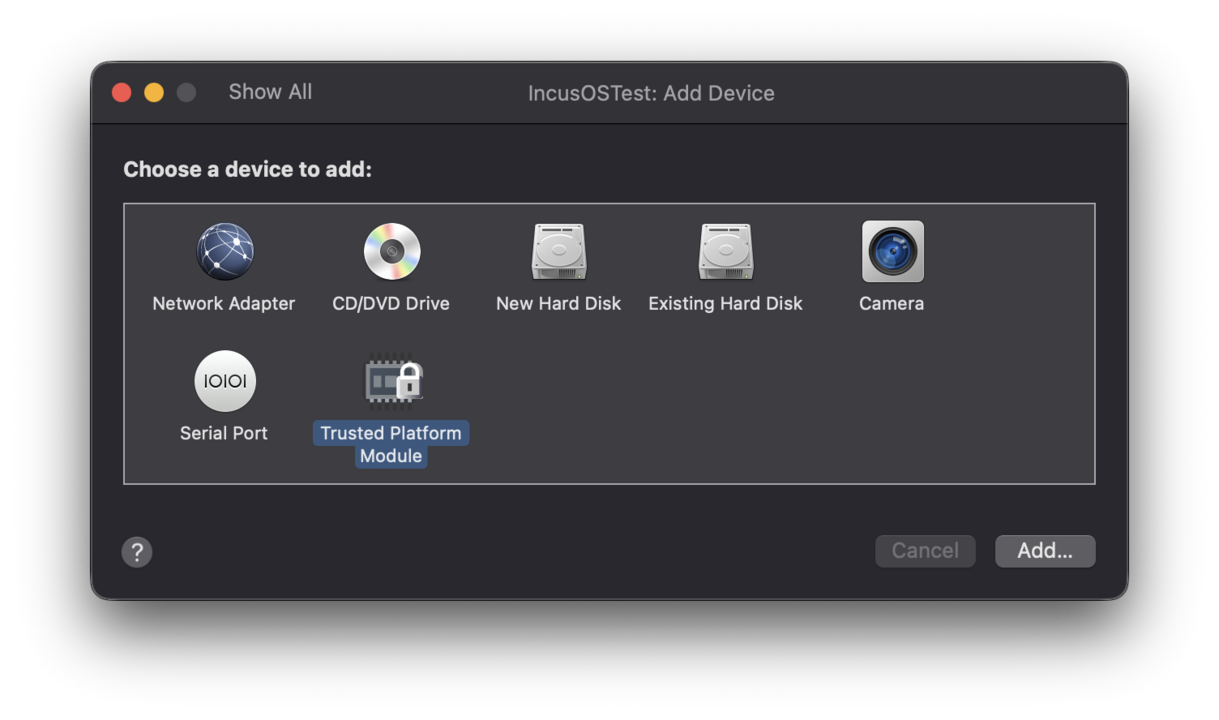Open help with the question mark button
1219x720 pixels.
click(x=137, y=552)
